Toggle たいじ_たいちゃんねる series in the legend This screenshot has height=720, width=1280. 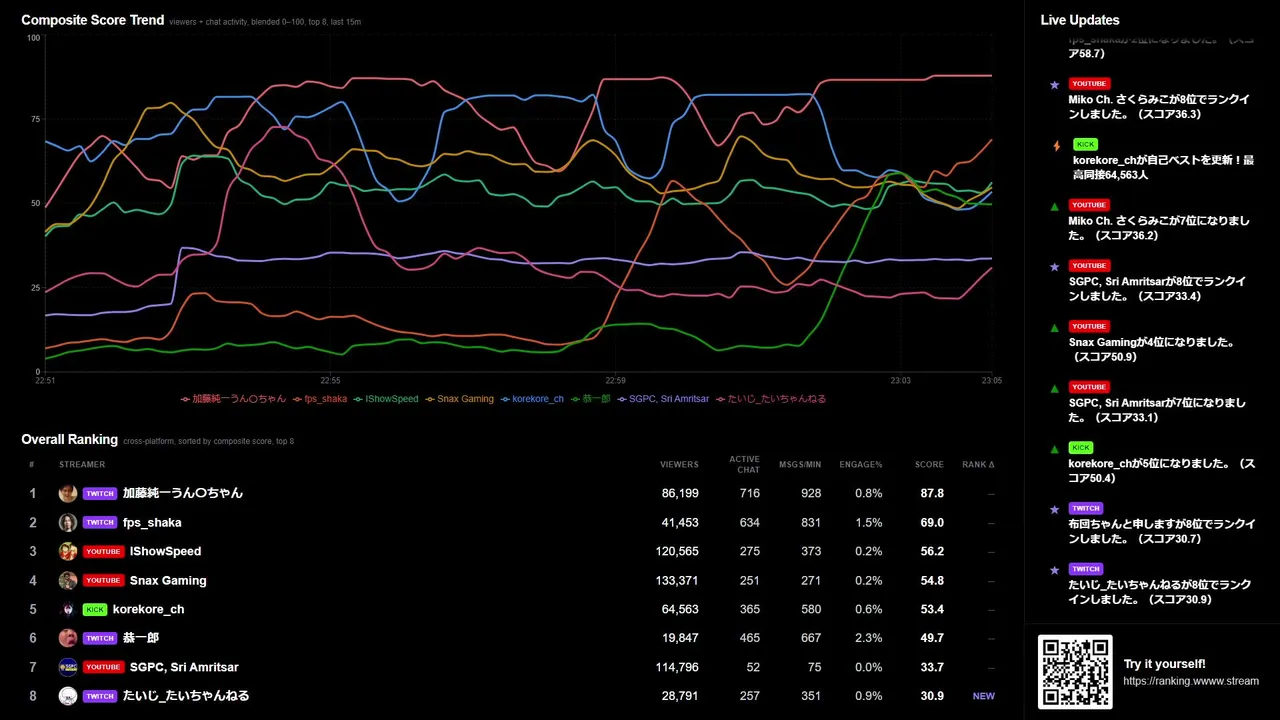[x=771, y=399]
